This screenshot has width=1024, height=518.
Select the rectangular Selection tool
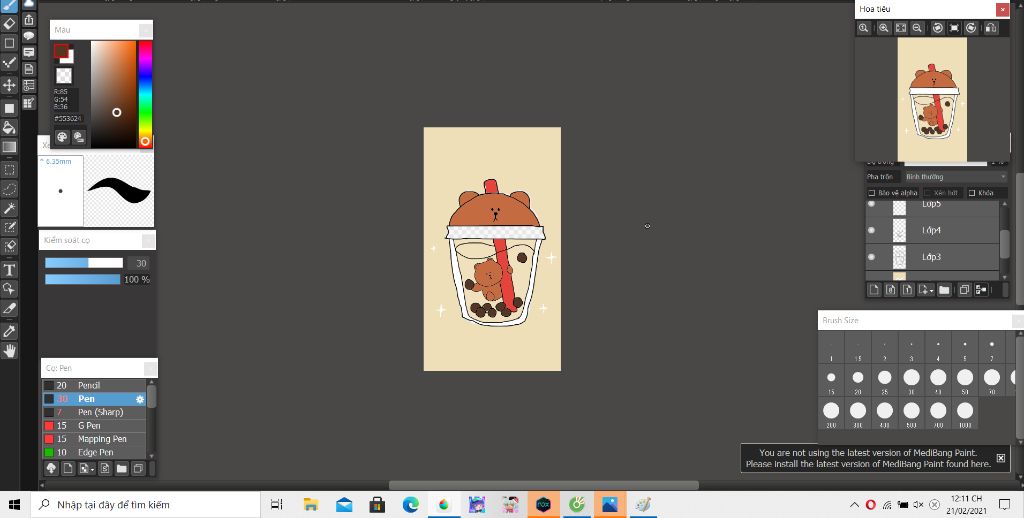point(9,170)
